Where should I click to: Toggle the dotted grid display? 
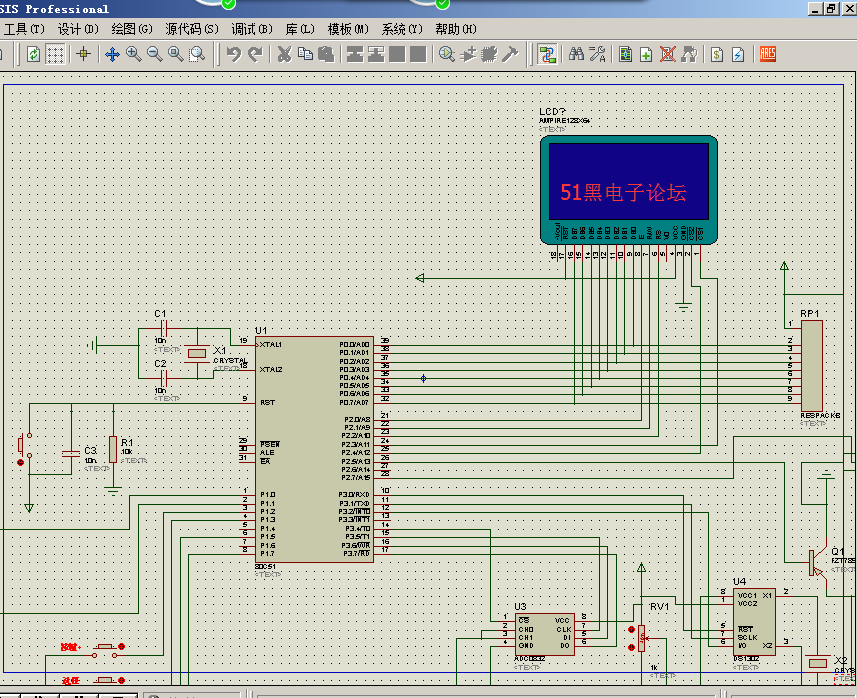pos(55,54)
